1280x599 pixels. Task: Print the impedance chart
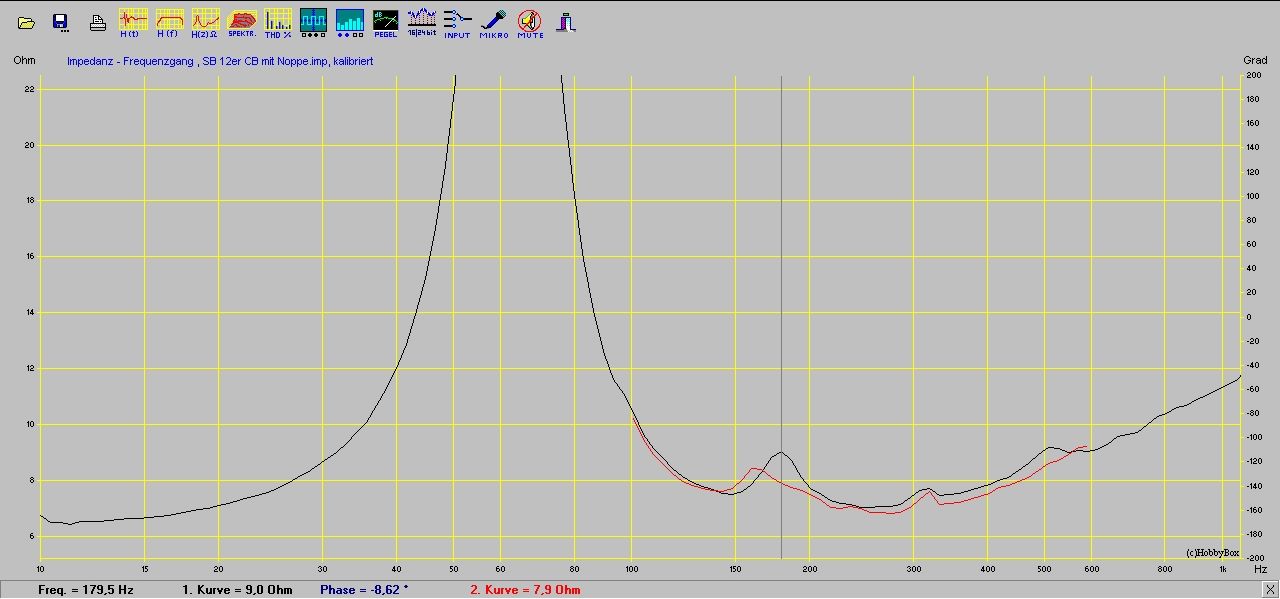(97, 22)
